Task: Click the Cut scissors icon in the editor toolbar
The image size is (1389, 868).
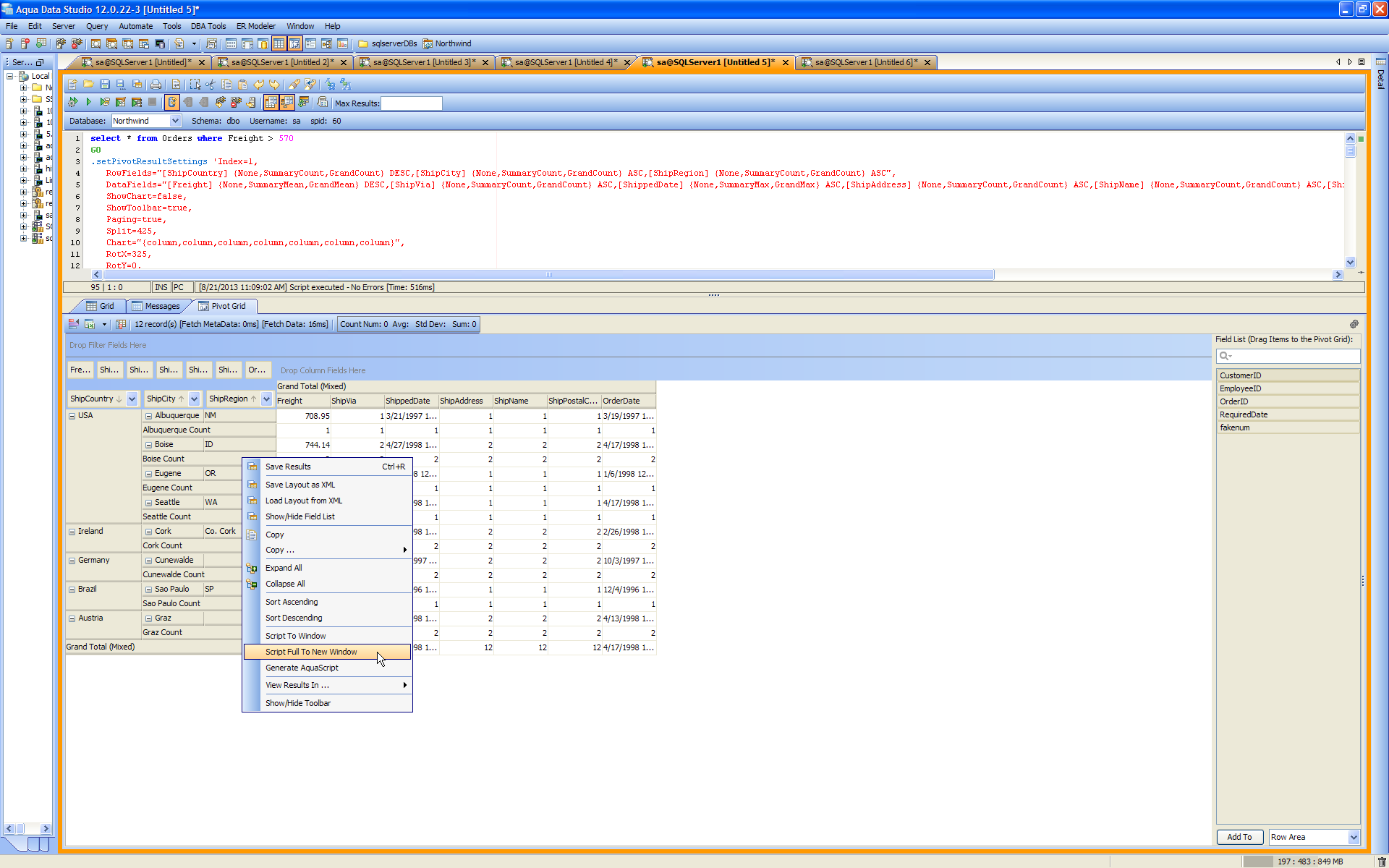Action: (211, 85)
